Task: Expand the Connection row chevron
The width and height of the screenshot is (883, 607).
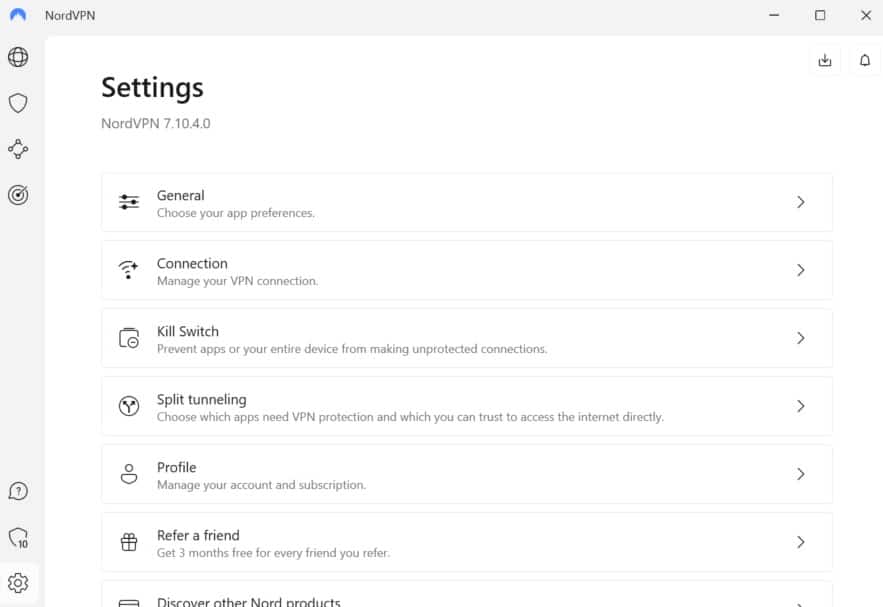Action: [801, 270]
